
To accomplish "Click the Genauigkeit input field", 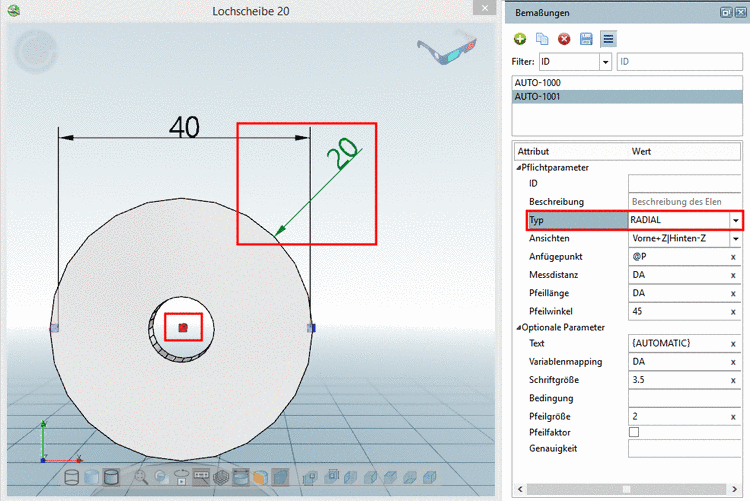I will coord(684,449).
